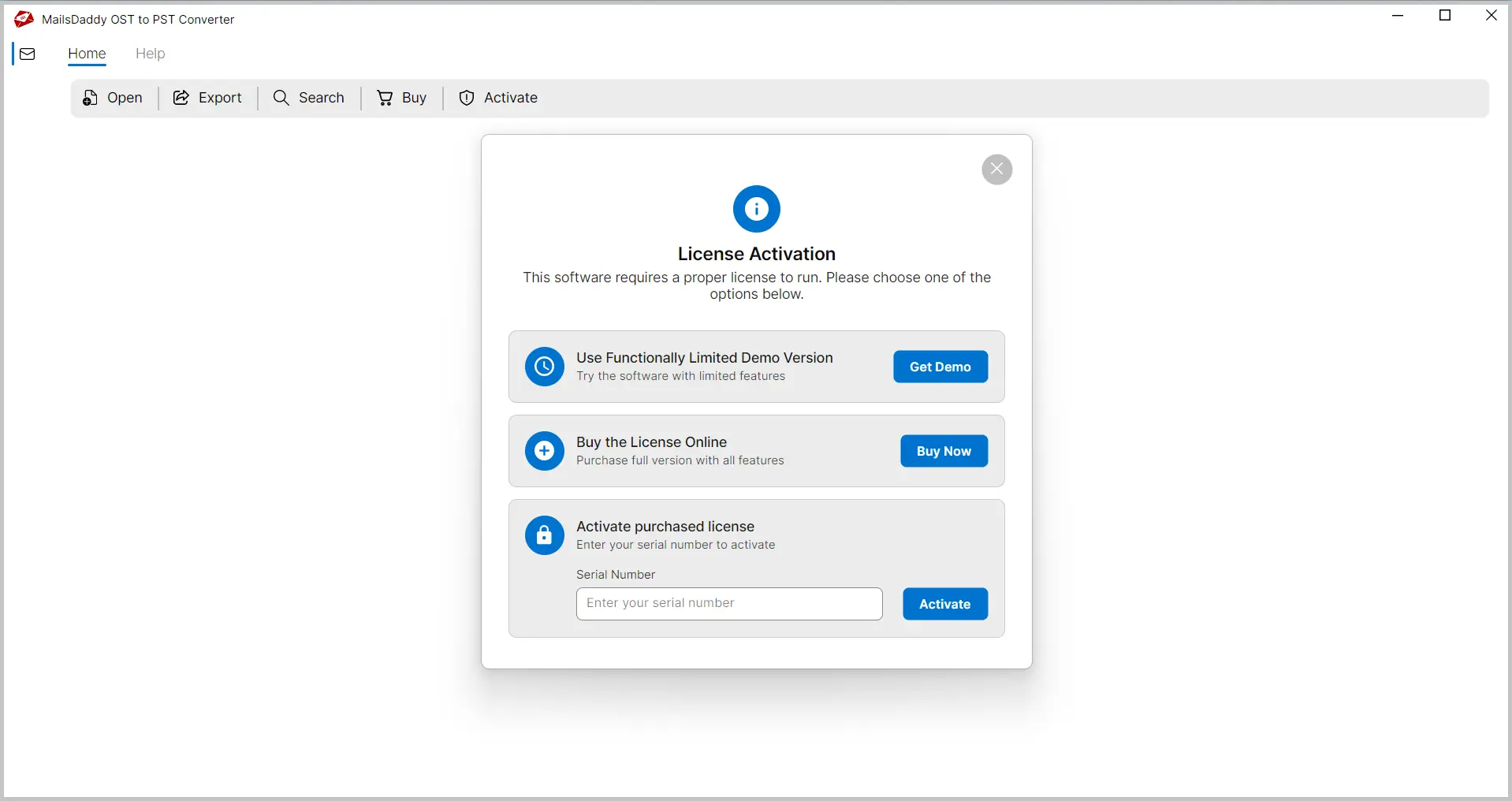Click the lock icon beside Activate purchased license
Screen dimensions: 1512x801
tap(545, 535)
